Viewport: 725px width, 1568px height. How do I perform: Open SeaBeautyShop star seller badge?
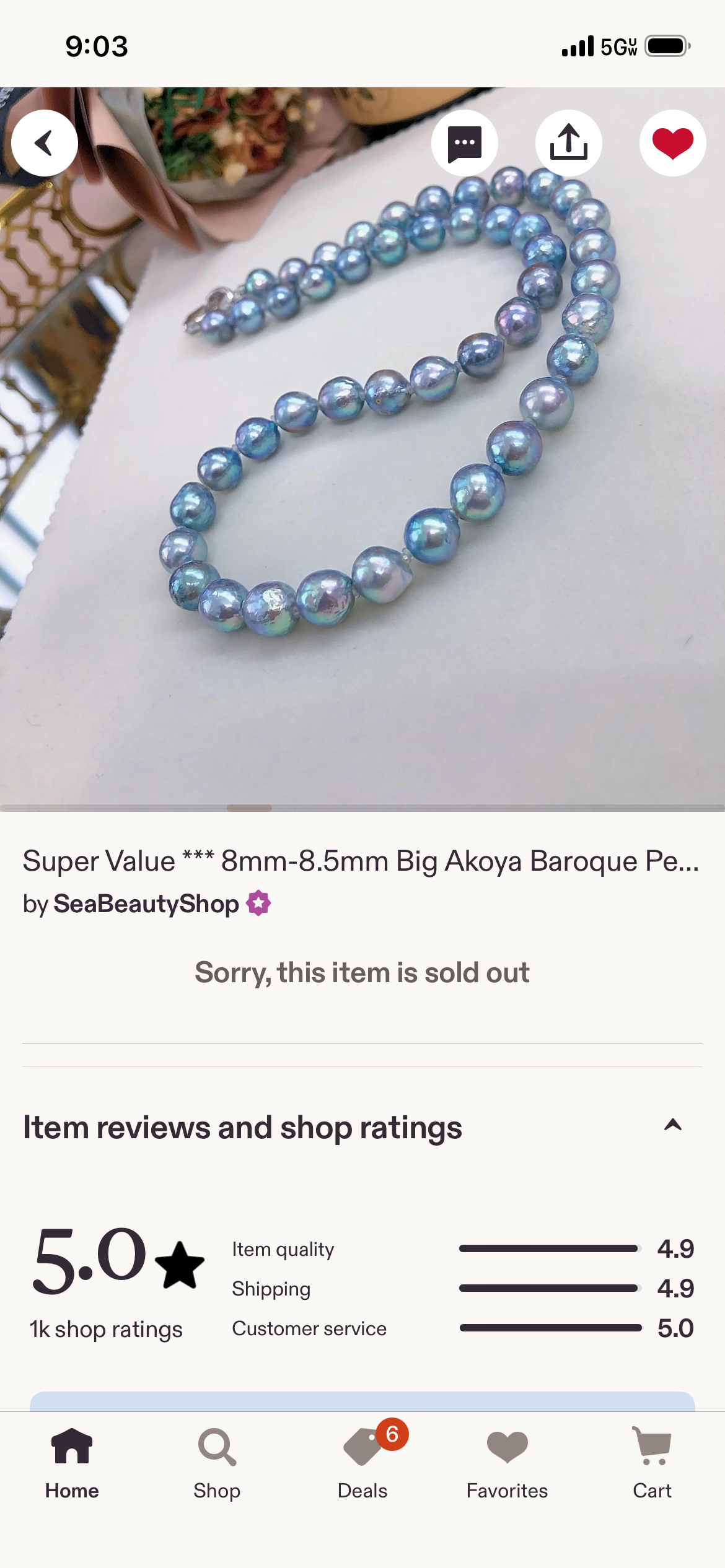click(258, 903)
